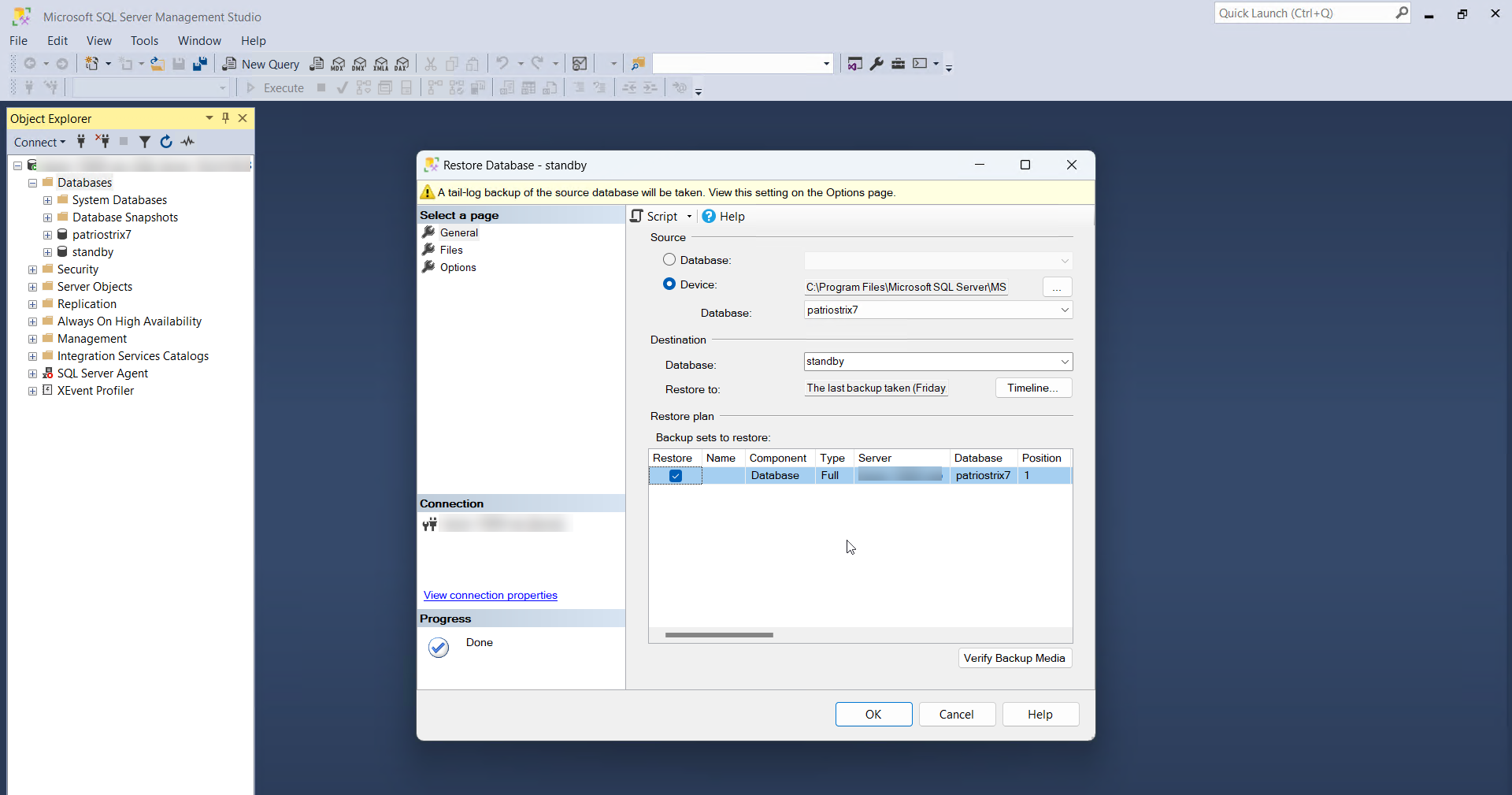Click the Verify Backup Media button
The height and width of the screenshot is (795, 1512).
1014,658
